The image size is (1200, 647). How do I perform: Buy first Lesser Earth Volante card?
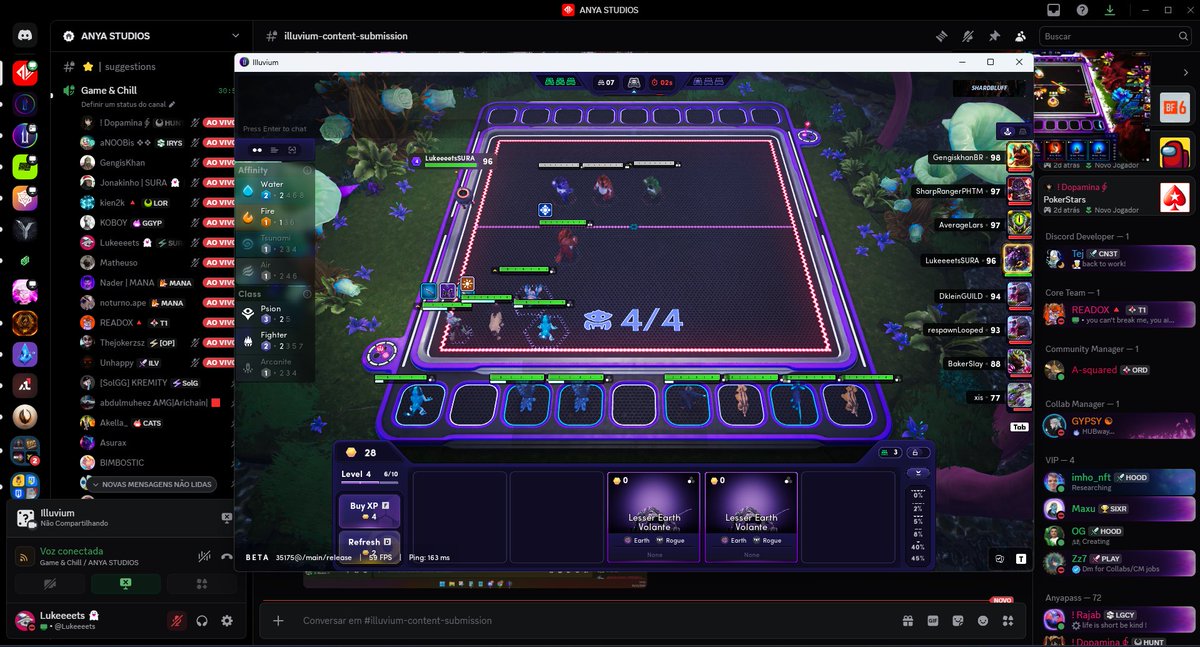click(x=654, y=516)
